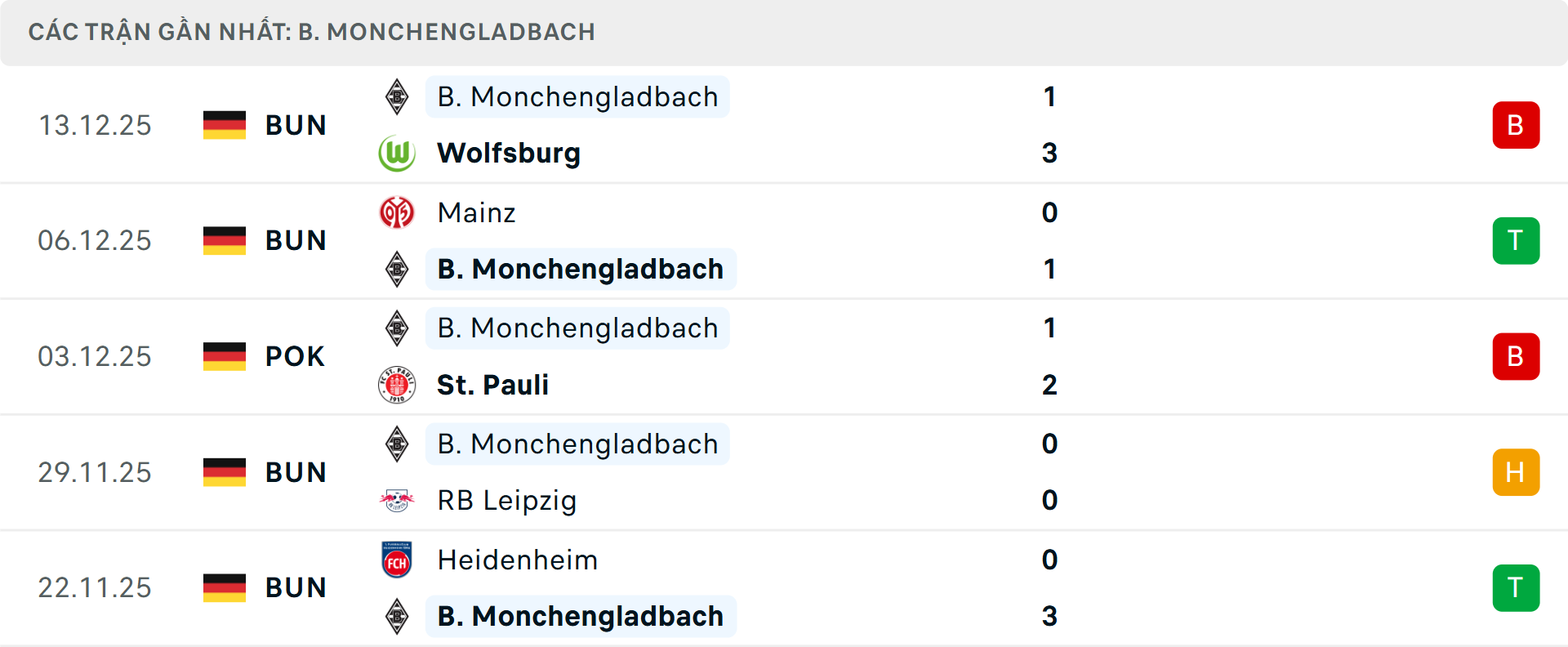The height and width of the screenshot is (647, 1568).
Task: Click the German flag on the 13.12.25 row
Action: pos(224,125)
